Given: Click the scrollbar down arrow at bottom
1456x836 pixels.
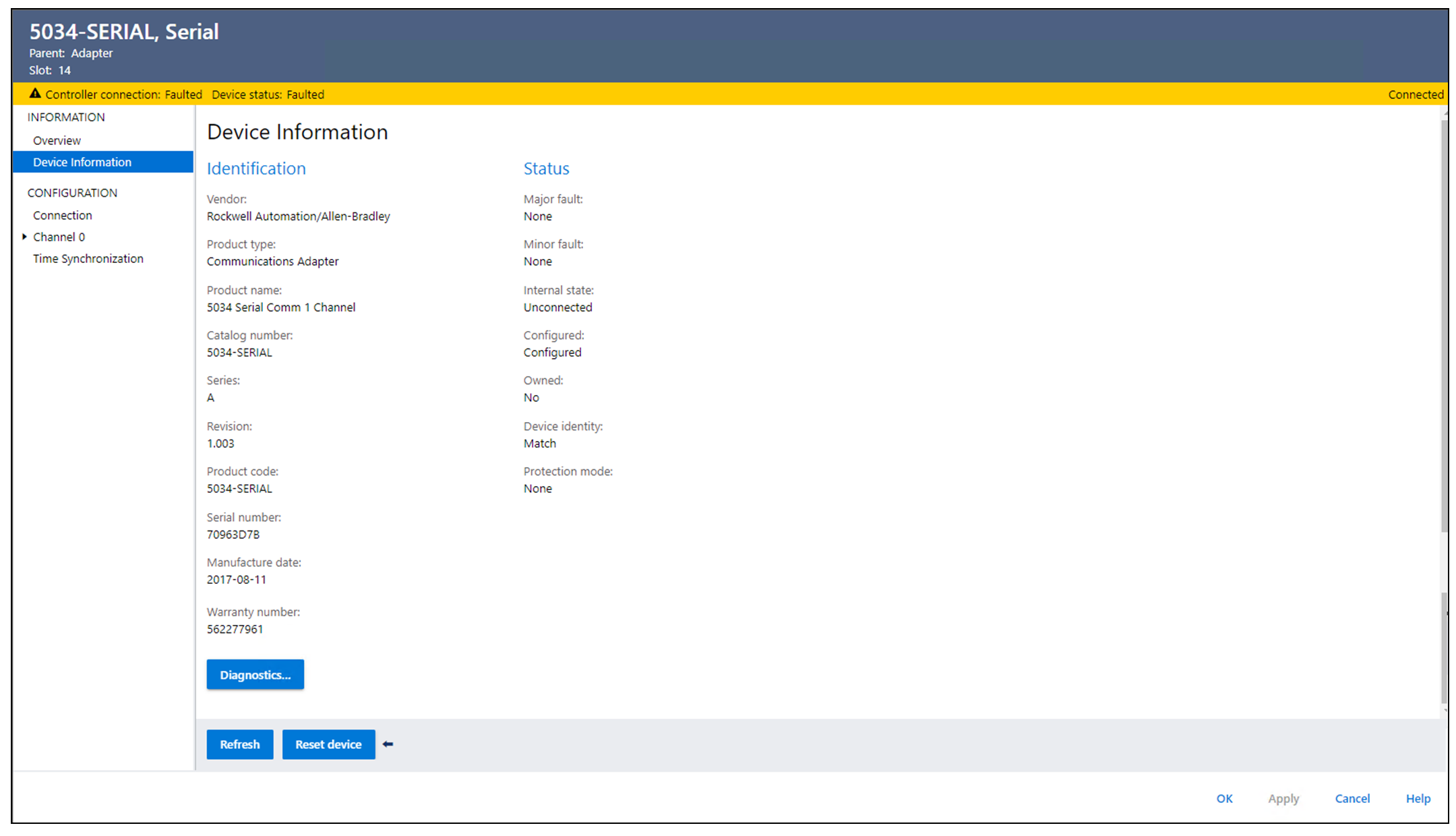Looking at the screenshot, I should [x=1445, y=711].
